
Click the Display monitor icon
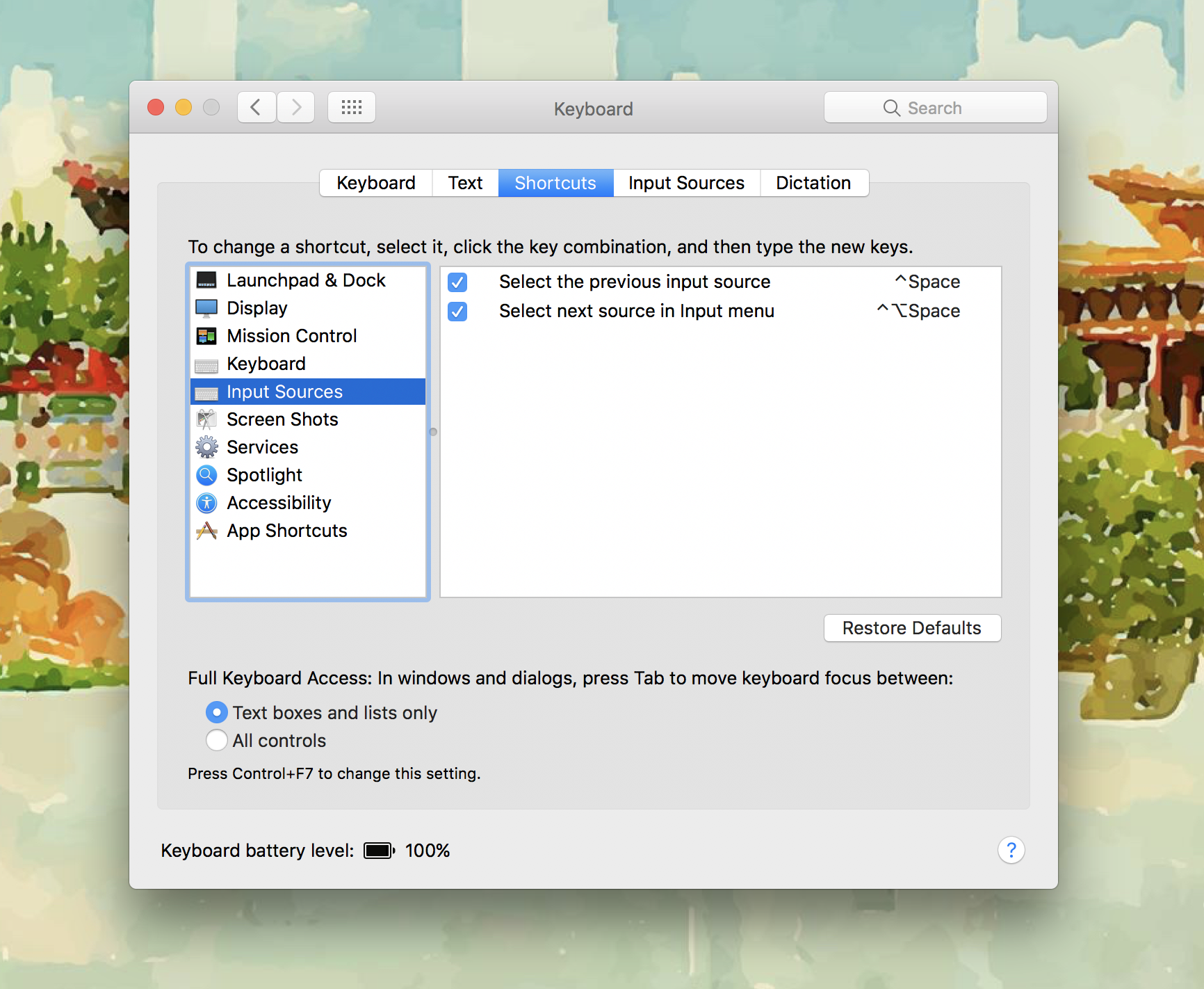coord(206,308)
